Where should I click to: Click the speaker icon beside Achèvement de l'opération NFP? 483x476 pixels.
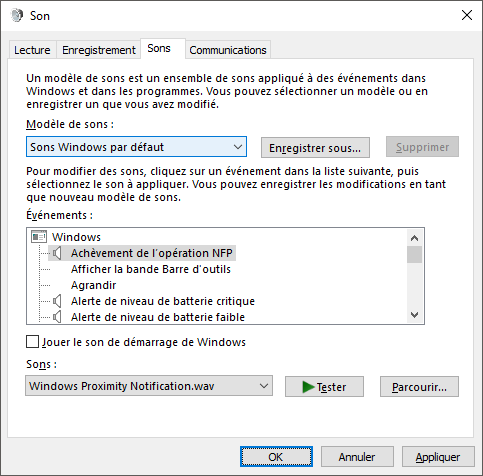click(57, 253)
